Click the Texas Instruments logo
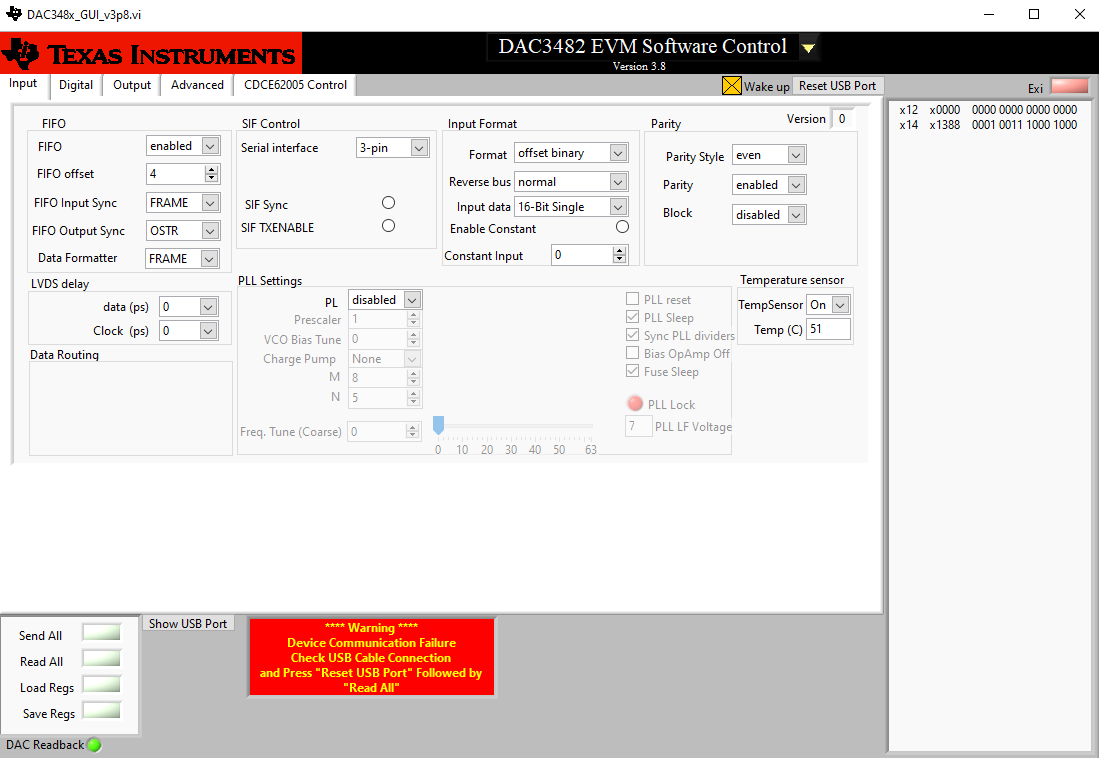This screenshot has width=1099, height=758. 151,53
